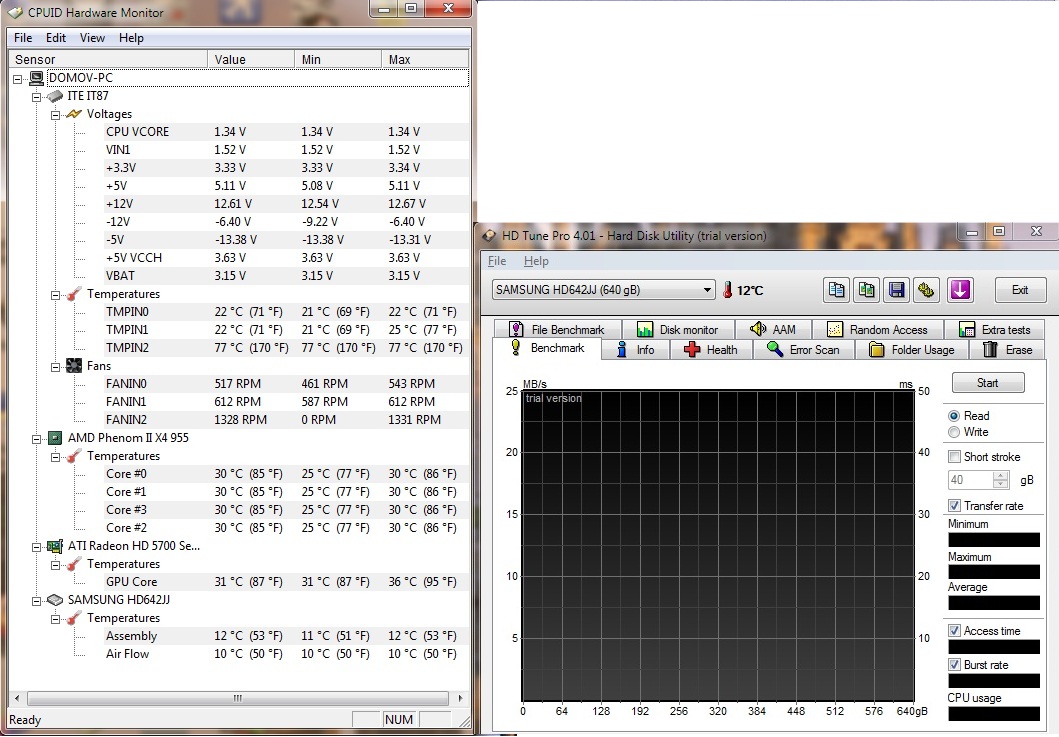This screenshot has width=1059, height=737.
Task: Click the purple down-arrow minimize-to-tray icon
Action: (x=960, y=290)
